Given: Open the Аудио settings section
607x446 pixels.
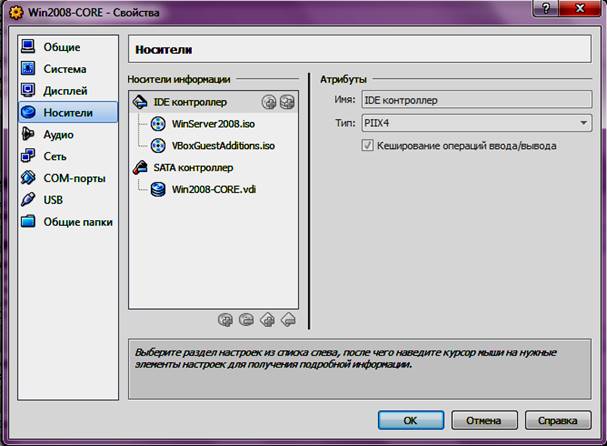Looking at the screenshot, I should tap(68, 134).
